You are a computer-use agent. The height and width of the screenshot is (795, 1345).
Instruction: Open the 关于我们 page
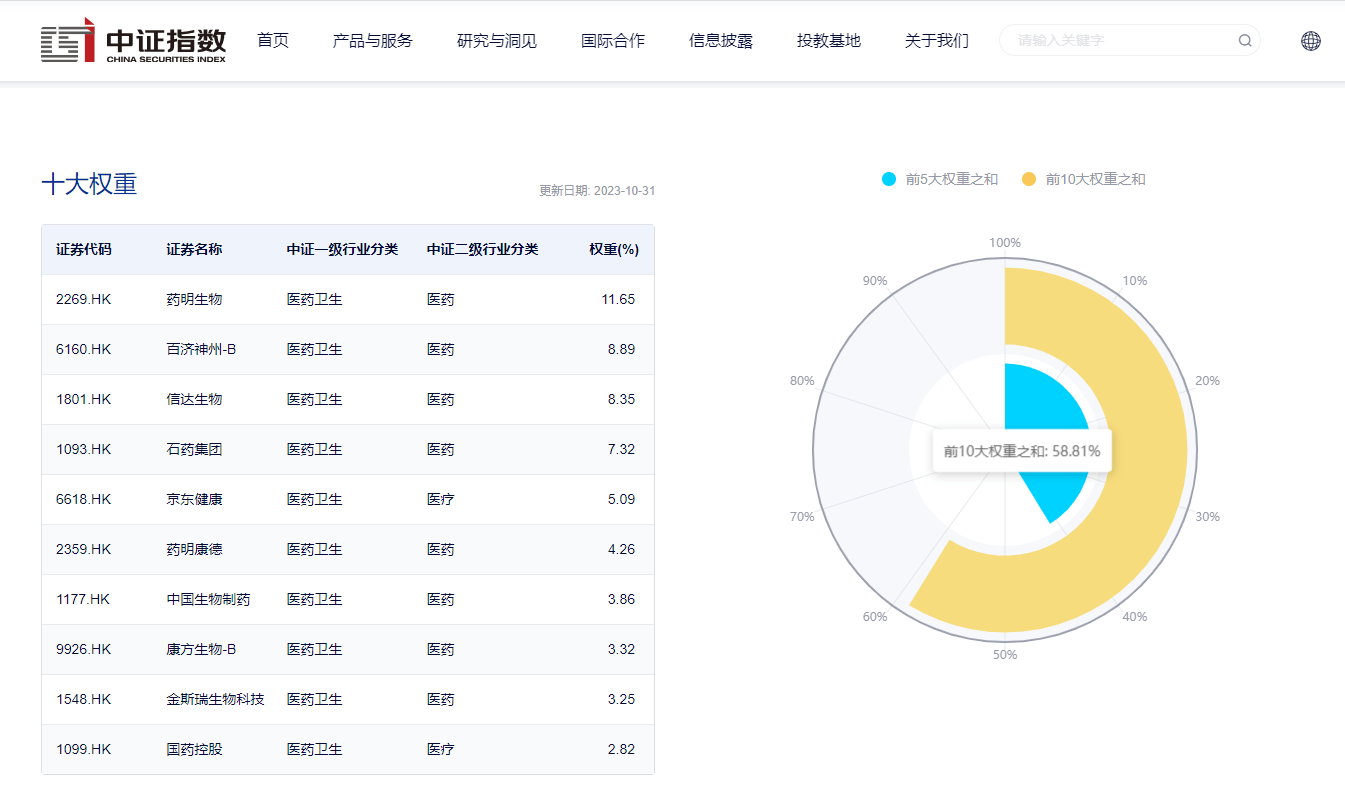(x=936, y=41)
